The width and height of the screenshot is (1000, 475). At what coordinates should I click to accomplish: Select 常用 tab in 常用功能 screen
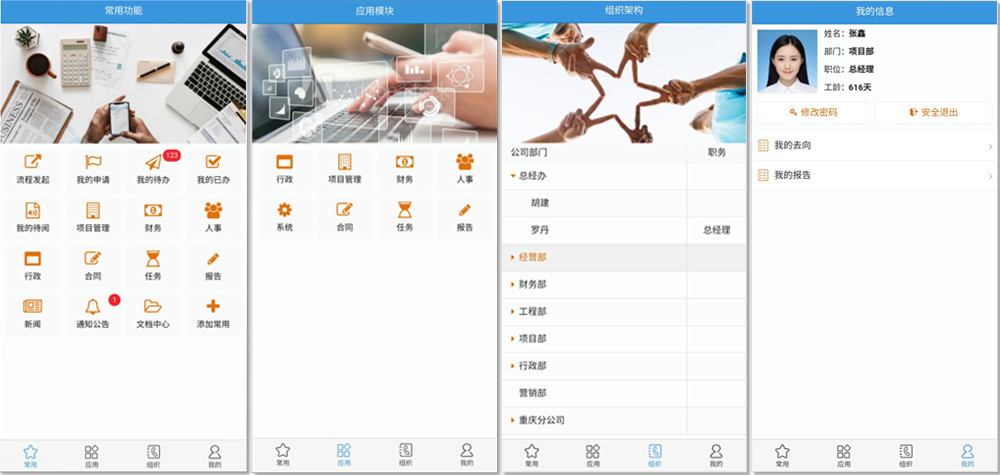(31, 457)
